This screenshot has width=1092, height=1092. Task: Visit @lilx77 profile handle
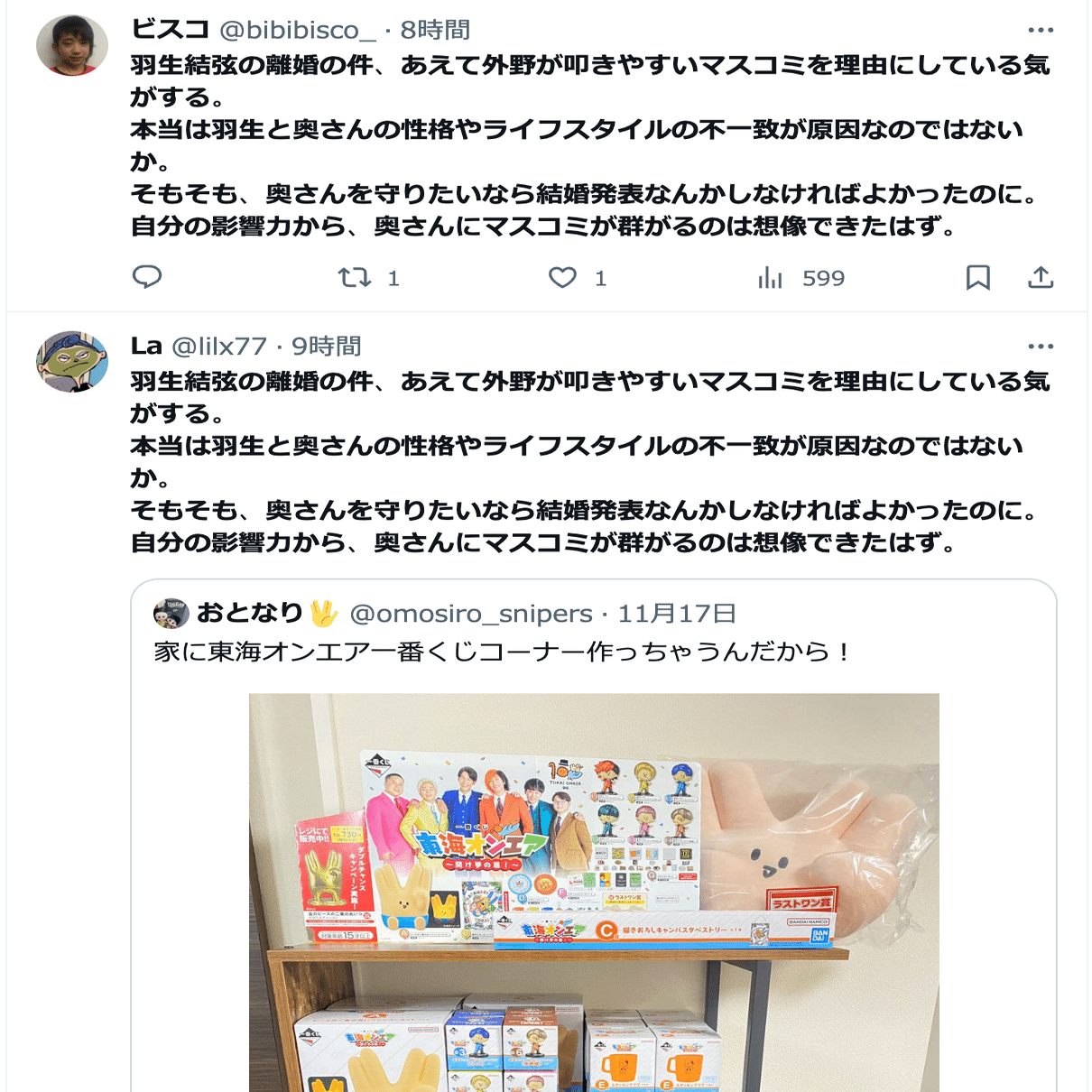[219, 347]
